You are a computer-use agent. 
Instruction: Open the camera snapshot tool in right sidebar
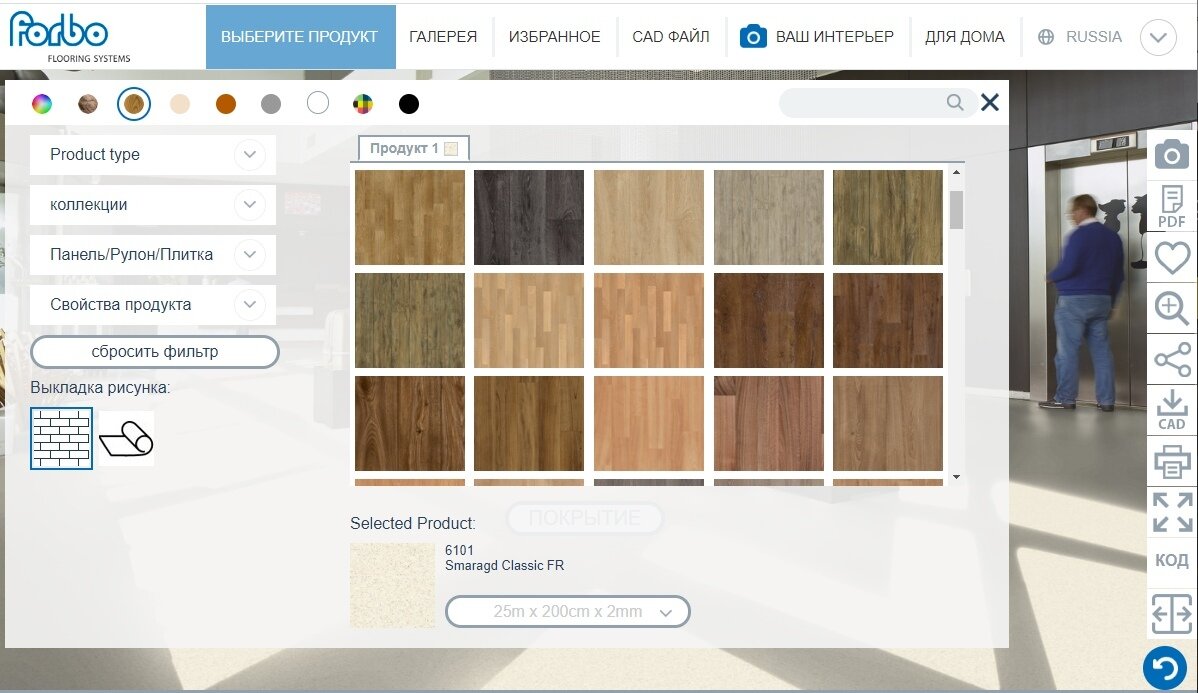pos(1171,154)
